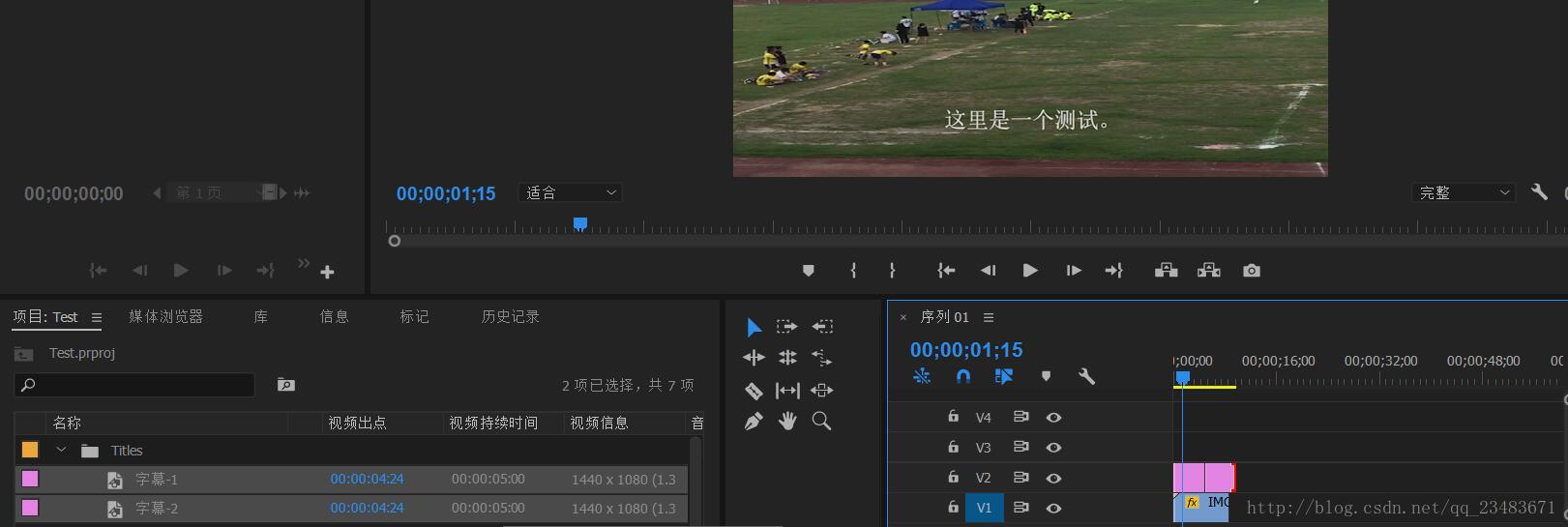Select the Slide tool
Screen dimensions: 1568x527
pos(821,391)
